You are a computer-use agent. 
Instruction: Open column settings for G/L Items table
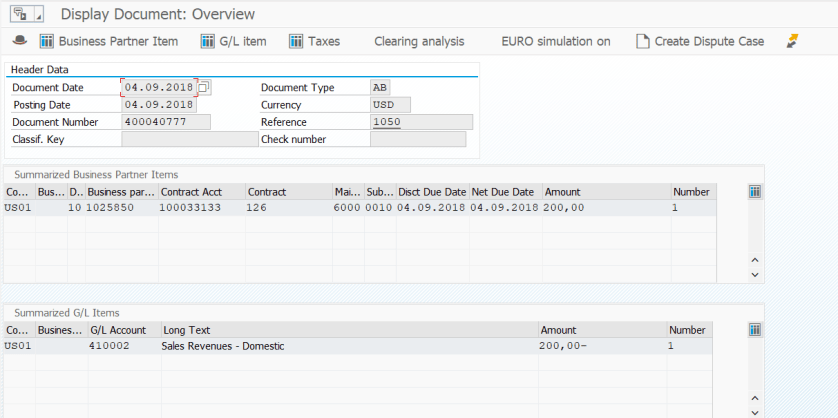coord(755,331)
